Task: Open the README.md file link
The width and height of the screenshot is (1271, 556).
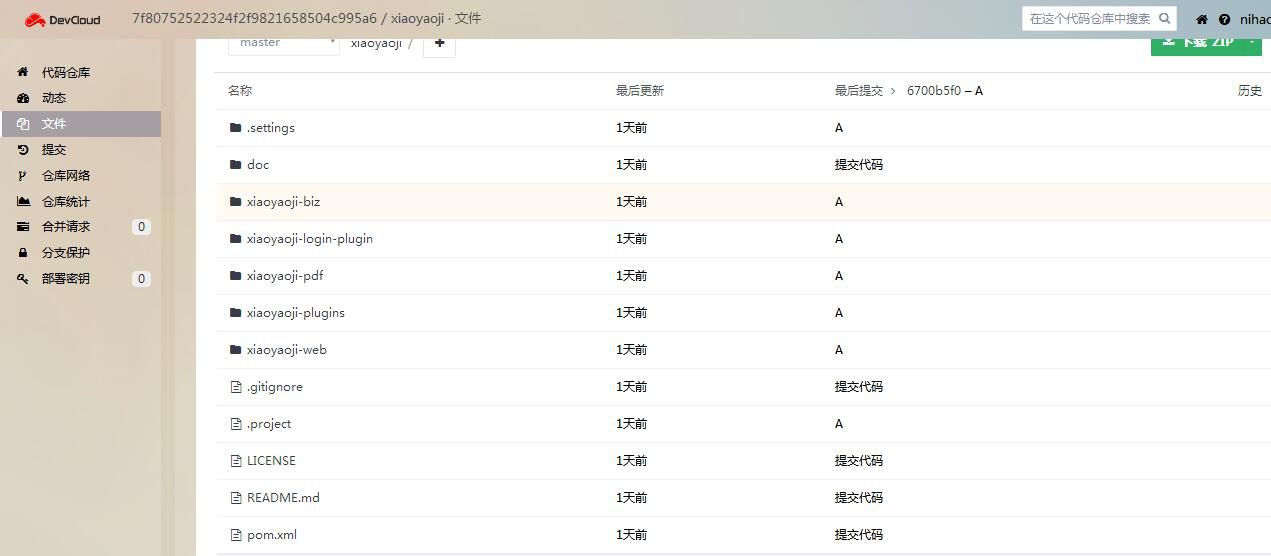Action: coord(283,498)
